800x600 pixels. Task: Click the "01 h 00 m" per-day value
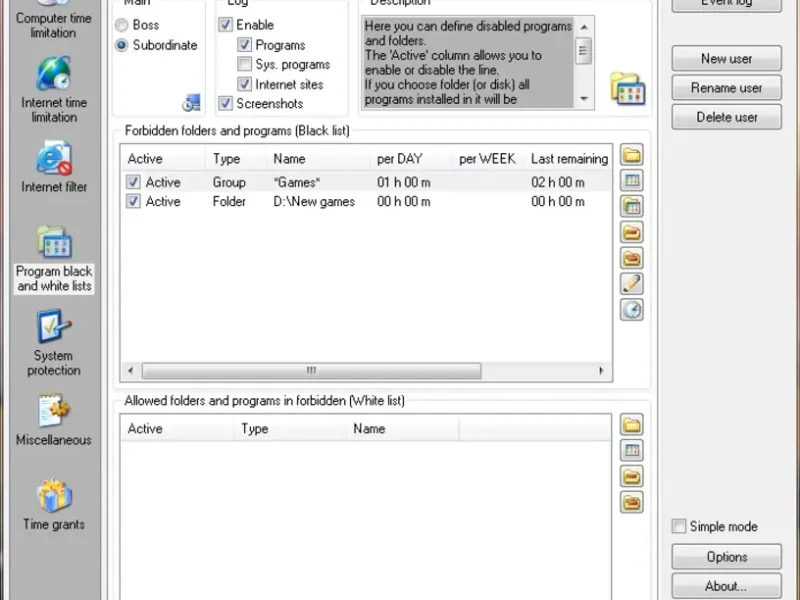(x=404, y=182)
